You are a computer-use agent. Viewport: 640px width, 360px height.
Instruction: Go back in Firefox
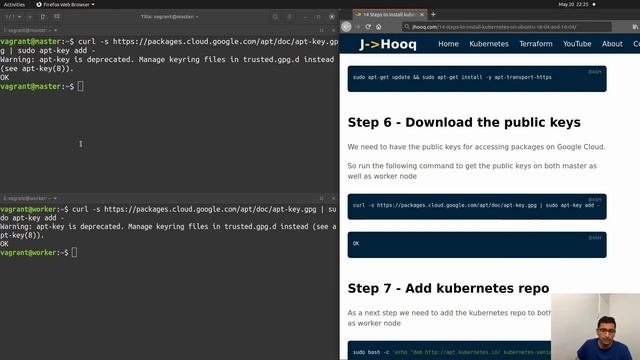346,27
